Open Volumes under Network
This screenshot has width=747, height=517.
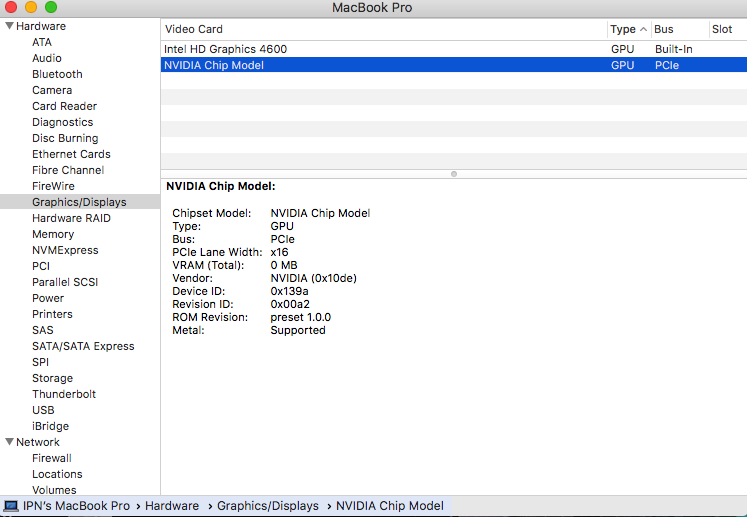pos(54,490)
